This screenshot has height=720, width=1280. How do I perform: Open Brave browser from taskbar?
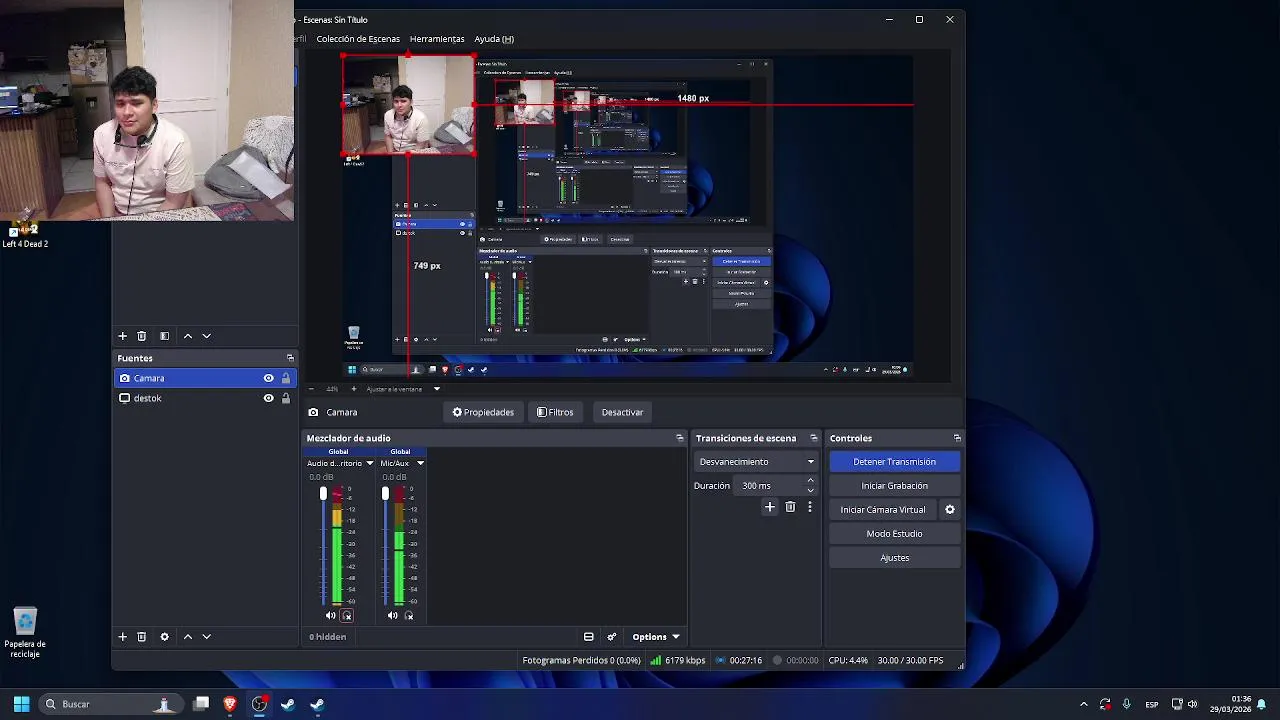point(230,704)
